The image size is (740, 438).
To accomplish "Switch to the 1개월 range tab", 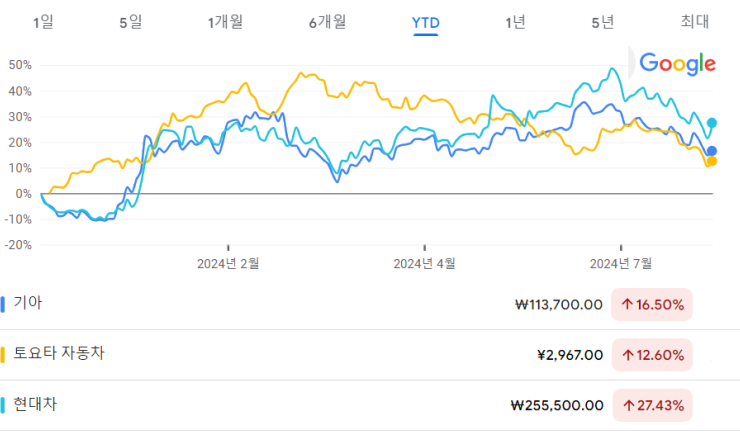I will click(x=226, y=22).
